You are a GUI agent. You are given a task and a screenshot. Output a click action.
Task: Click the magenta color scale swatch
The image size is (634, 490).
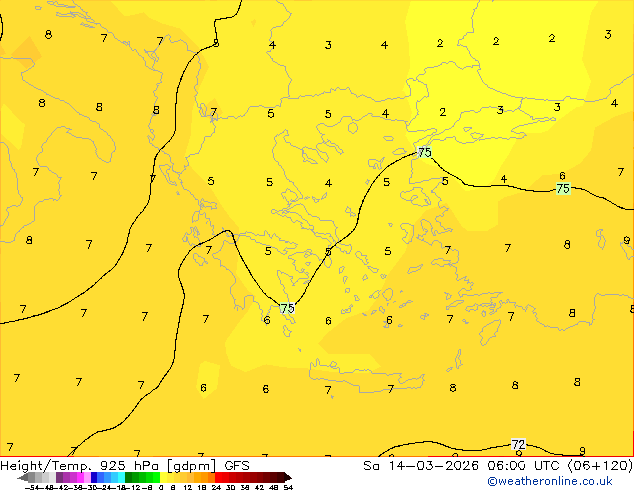coord(80,477)
